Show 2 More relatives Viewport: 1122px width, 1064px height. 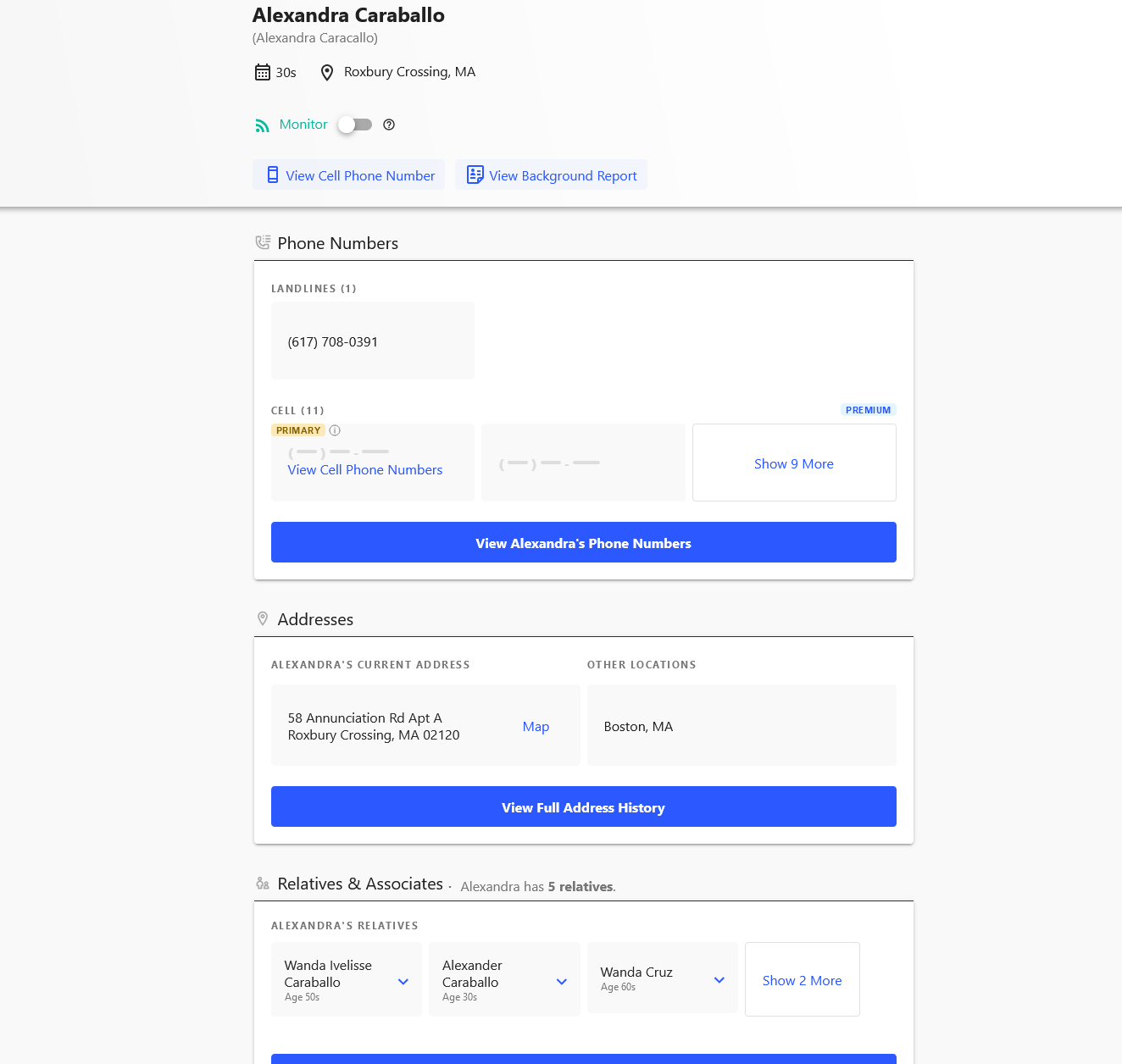click(x=803, y=979)
